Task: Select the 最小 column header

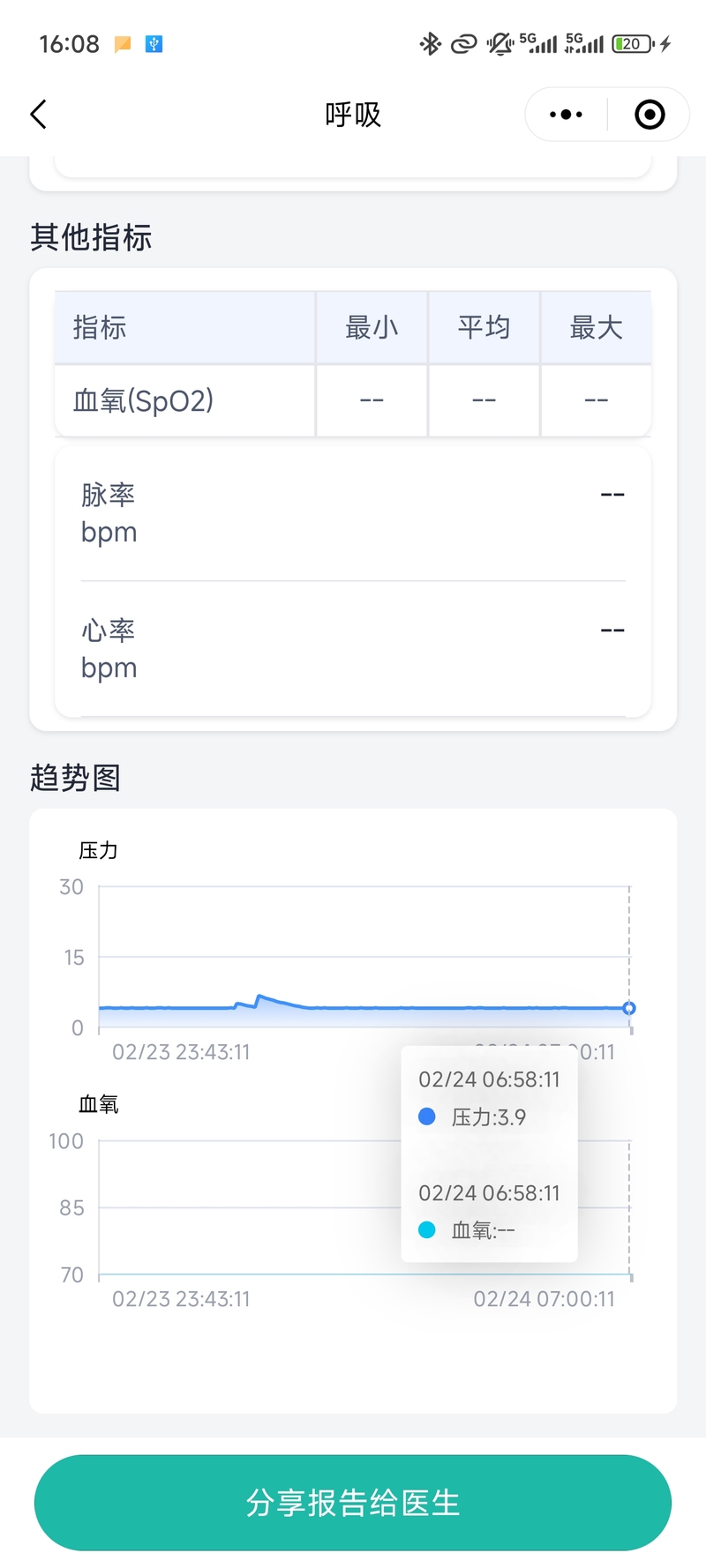Action: 372,327
